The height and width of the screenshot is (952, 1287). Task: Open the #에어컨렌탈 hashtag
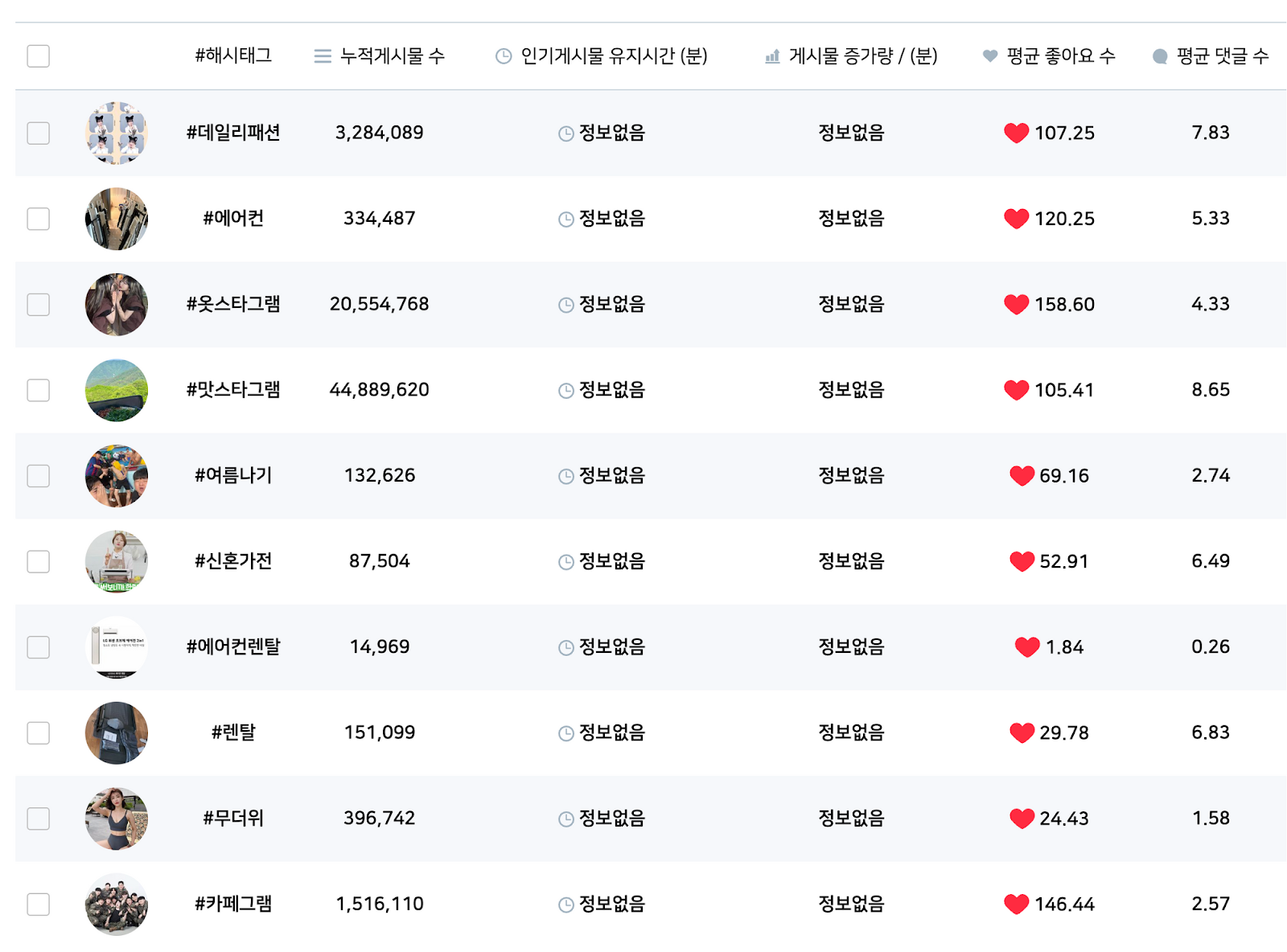point(233,646)
